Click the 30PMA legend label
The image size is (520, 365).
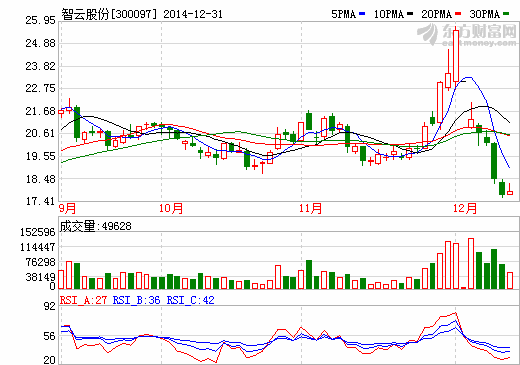coord(485,14)
